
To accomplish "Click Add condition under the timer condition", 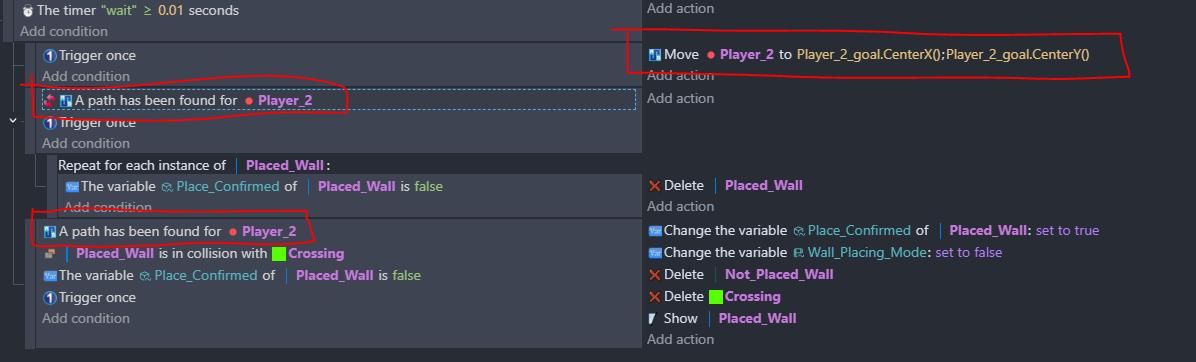I will tap(64, 31).
